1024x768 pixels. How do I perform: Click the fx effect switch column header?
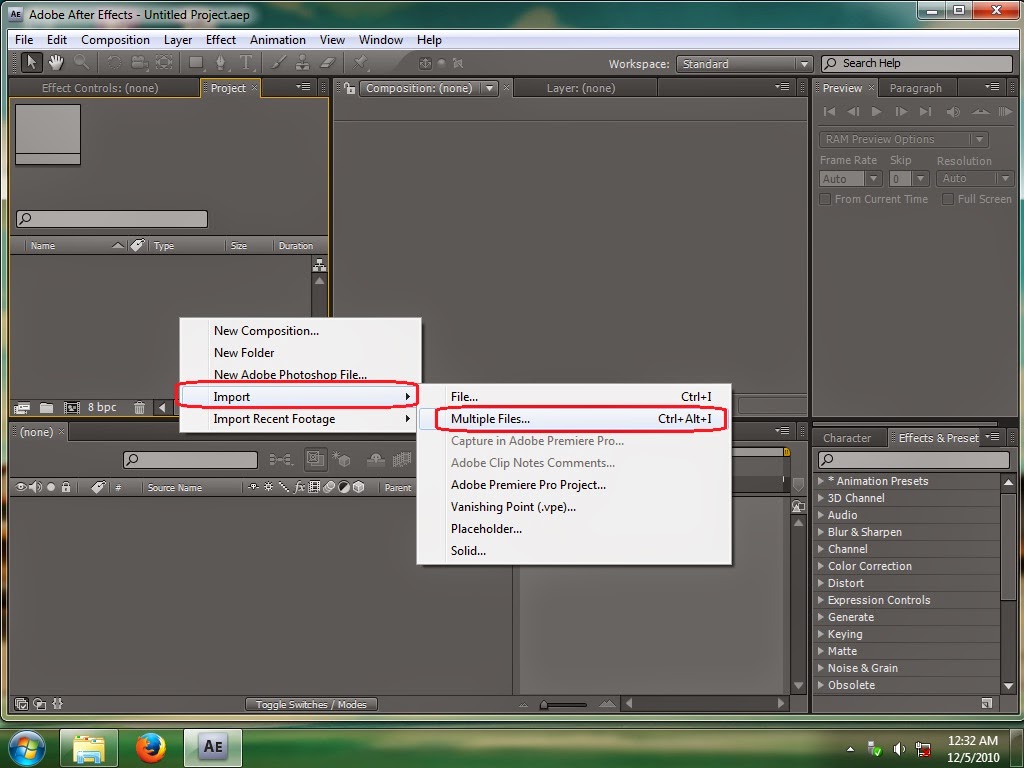click(x=299, y=487)
